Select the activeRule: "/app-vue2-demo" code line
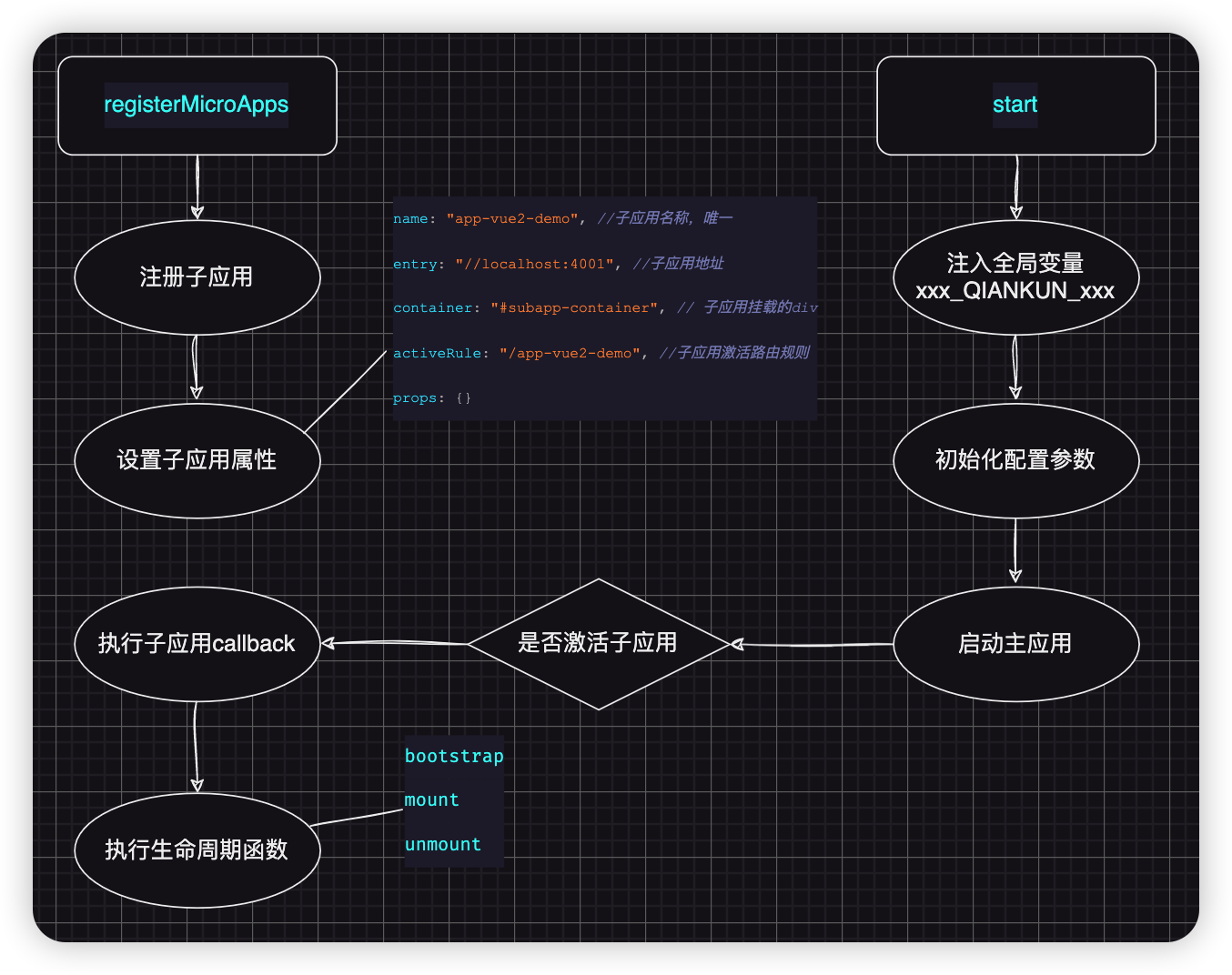1232x975 pixels. (601, 353)
